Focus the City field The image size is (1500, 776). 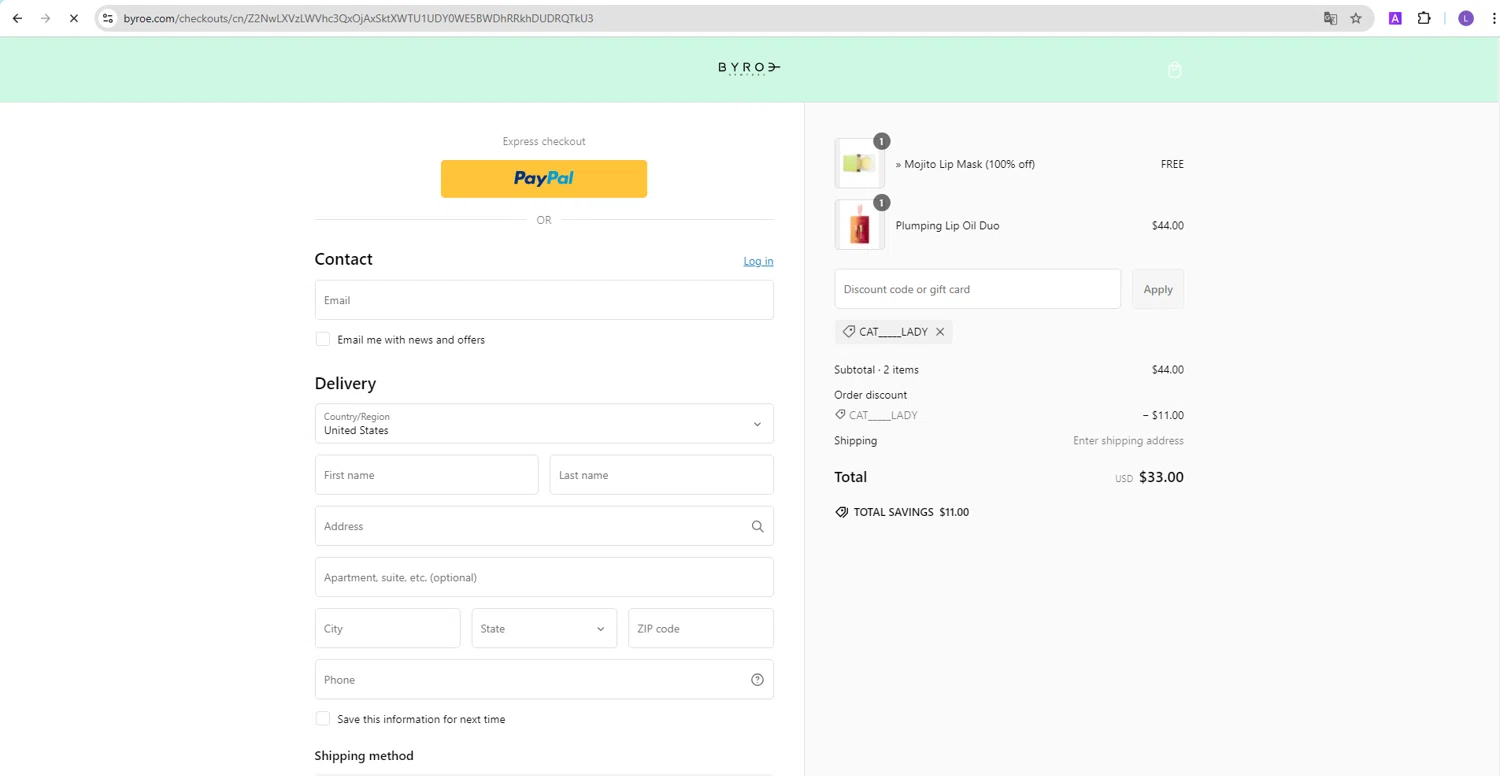(388, 629)
